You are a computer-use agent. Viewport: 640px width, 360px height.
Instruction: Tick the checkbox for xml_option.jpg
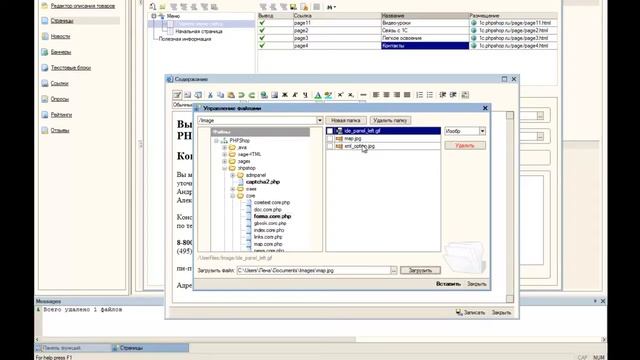[x=330, y=146]
